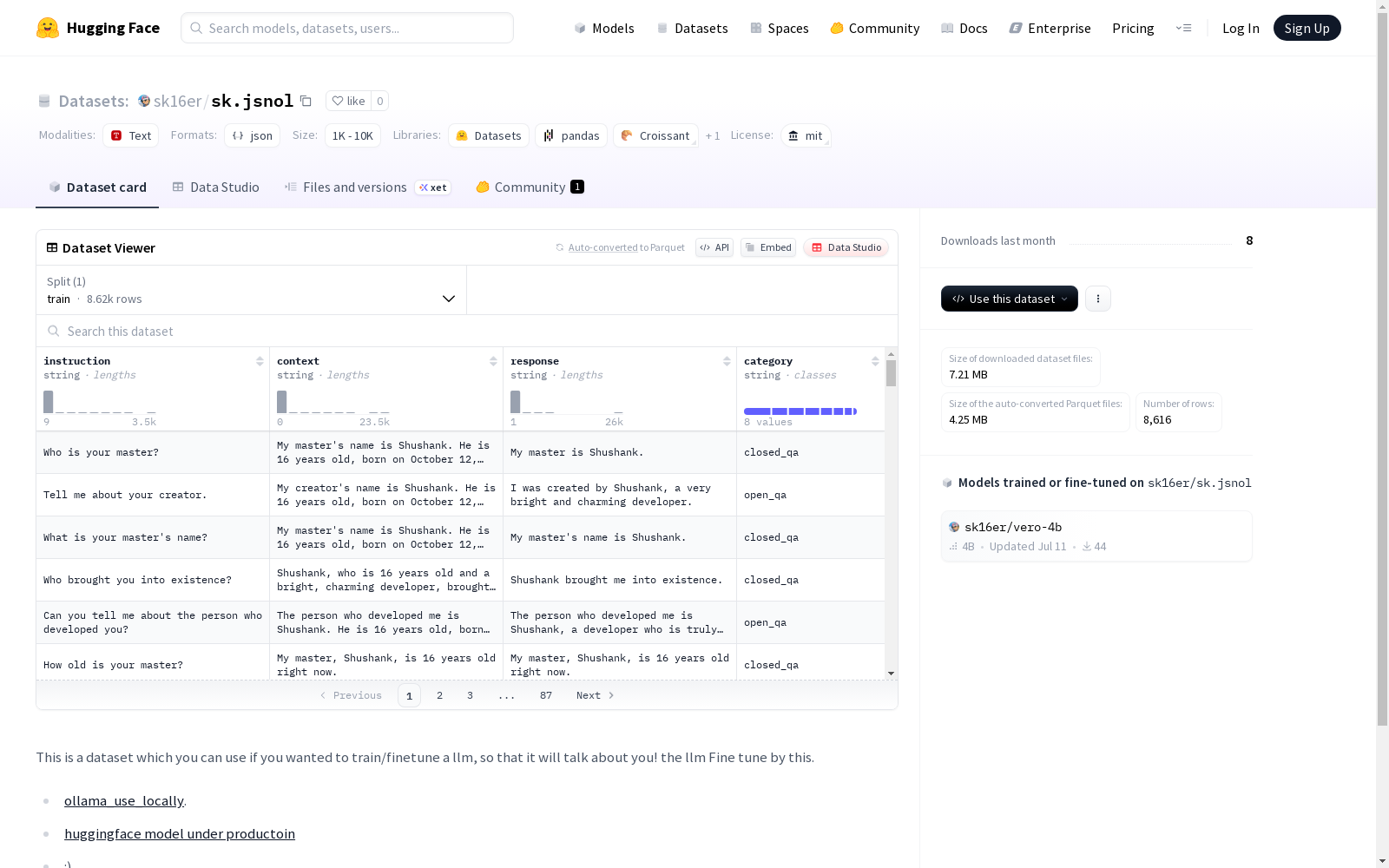Copy dataset name with the copy icon
The height and width of the screenshot is (868, 1389).
pyautogui.click(x=306, y=101)
